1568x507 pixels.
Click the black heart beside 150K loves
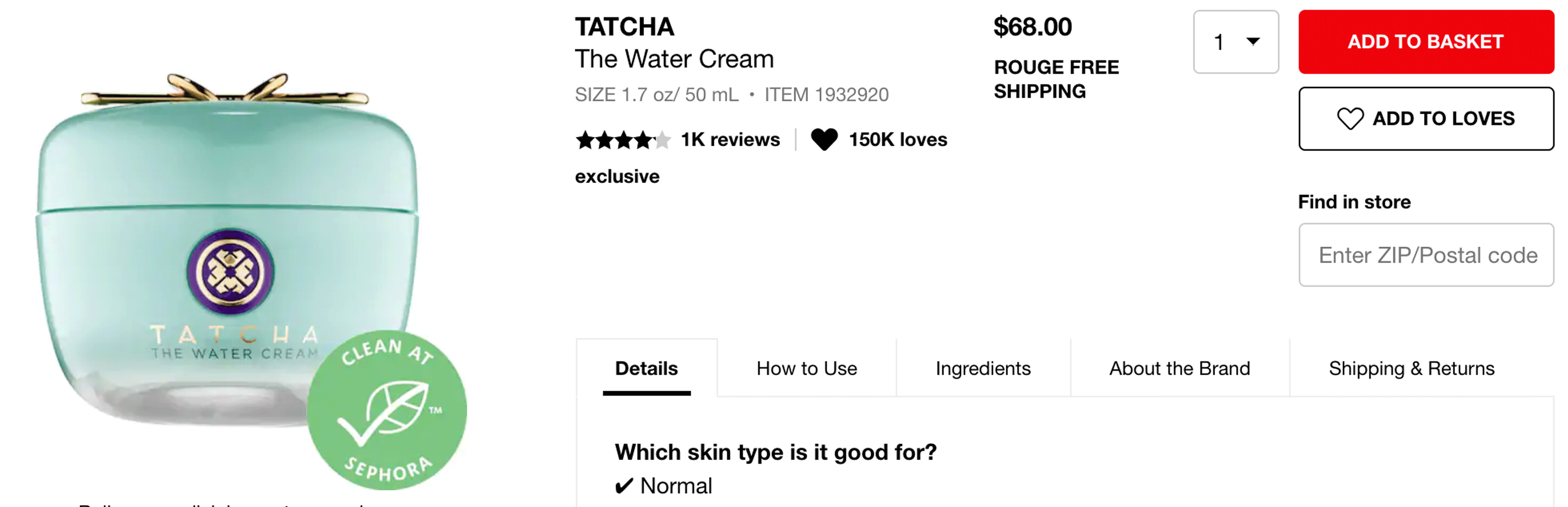pos(824,140)
